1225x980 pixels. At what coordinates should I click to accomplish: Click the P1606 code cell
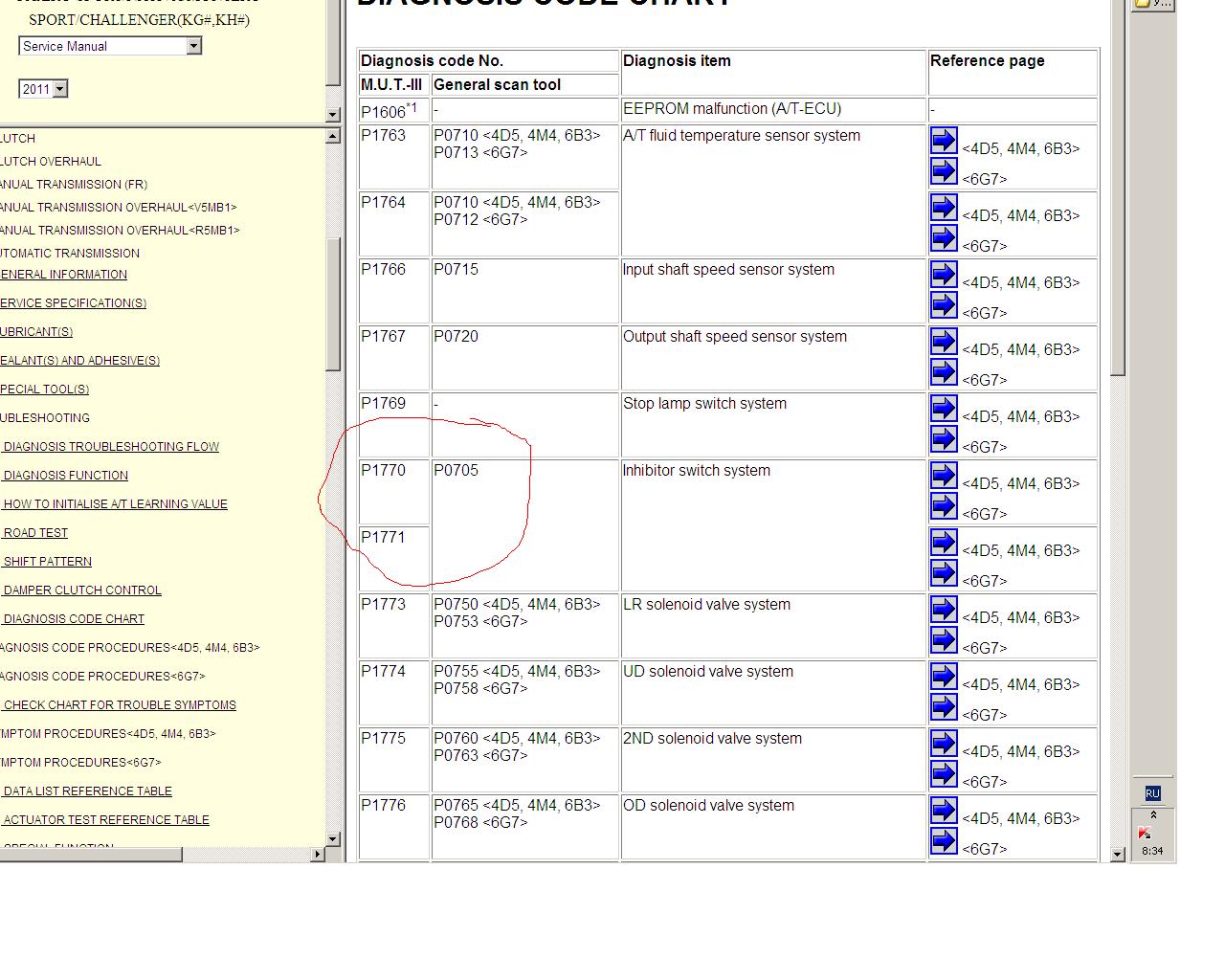click(393, 110)
